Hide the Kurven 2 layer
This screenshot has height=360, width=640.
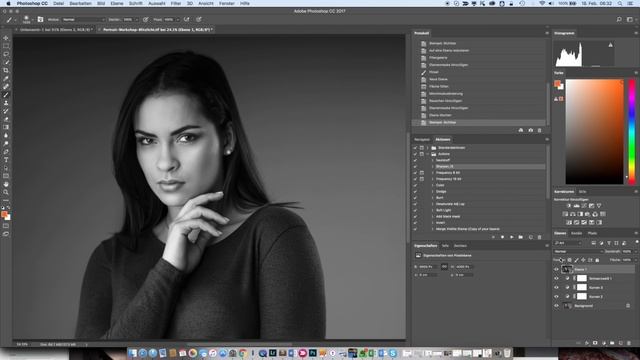(556, 296)
